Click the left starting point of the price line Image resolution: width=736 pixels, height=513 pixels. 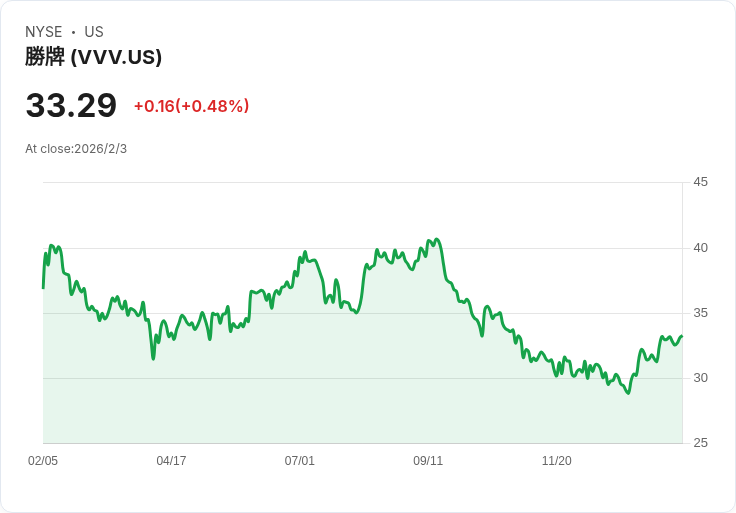pos(43,288)
